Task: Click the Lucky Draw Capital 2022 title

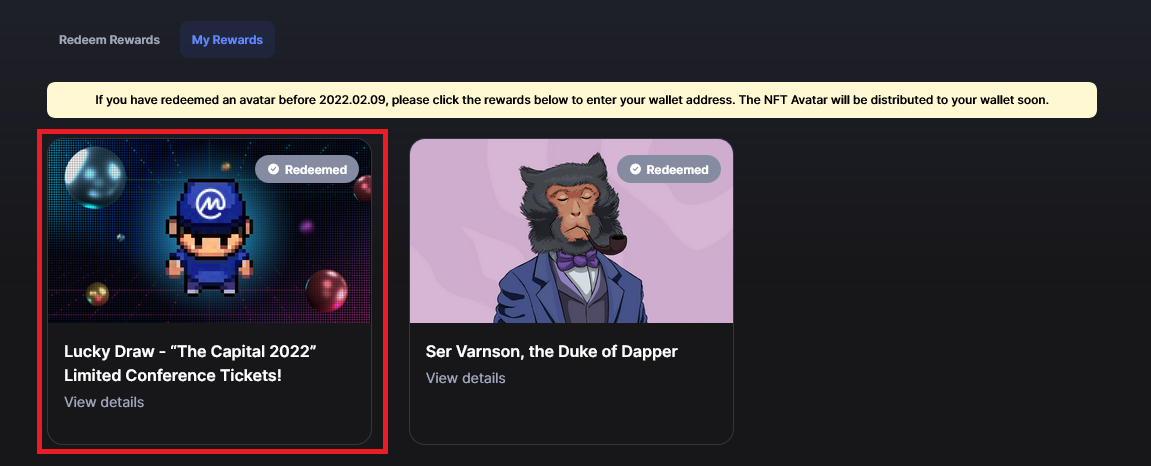Action: click(x=190, y=363)
